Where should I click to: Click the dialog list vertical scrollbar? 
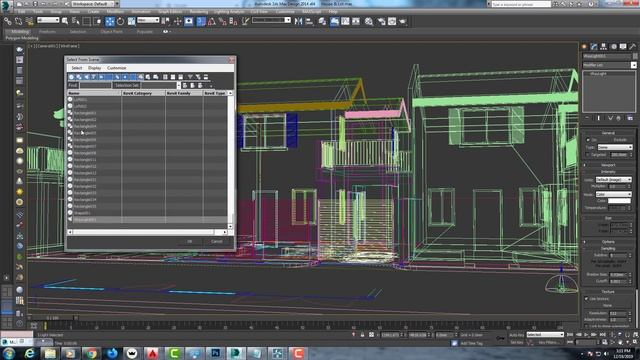coord(230,159)
